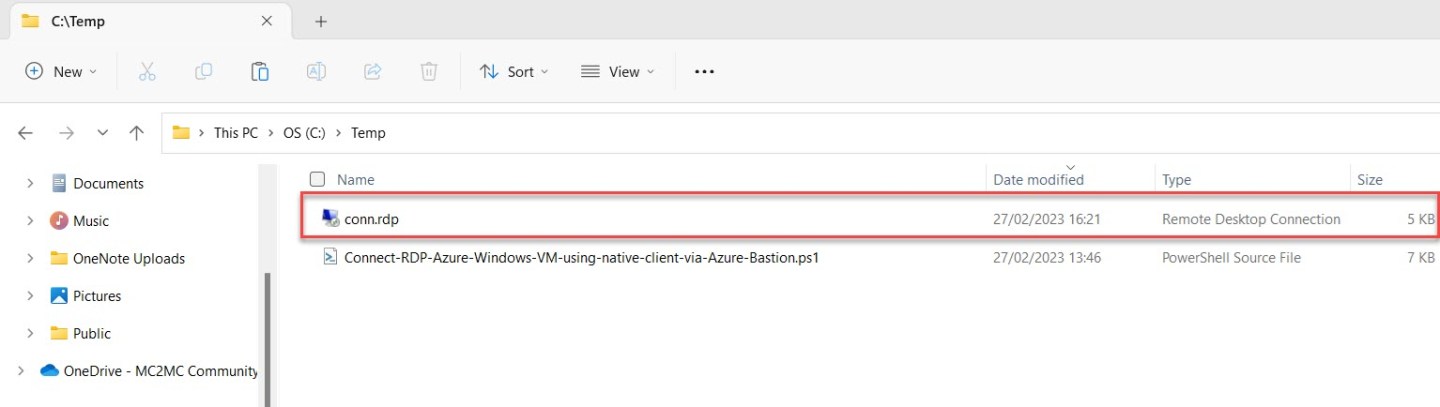Viewport: 1440px width, 407px height.
Task: Select the Connect-RDP-Azure PowerShell script file
Action: 870,257
